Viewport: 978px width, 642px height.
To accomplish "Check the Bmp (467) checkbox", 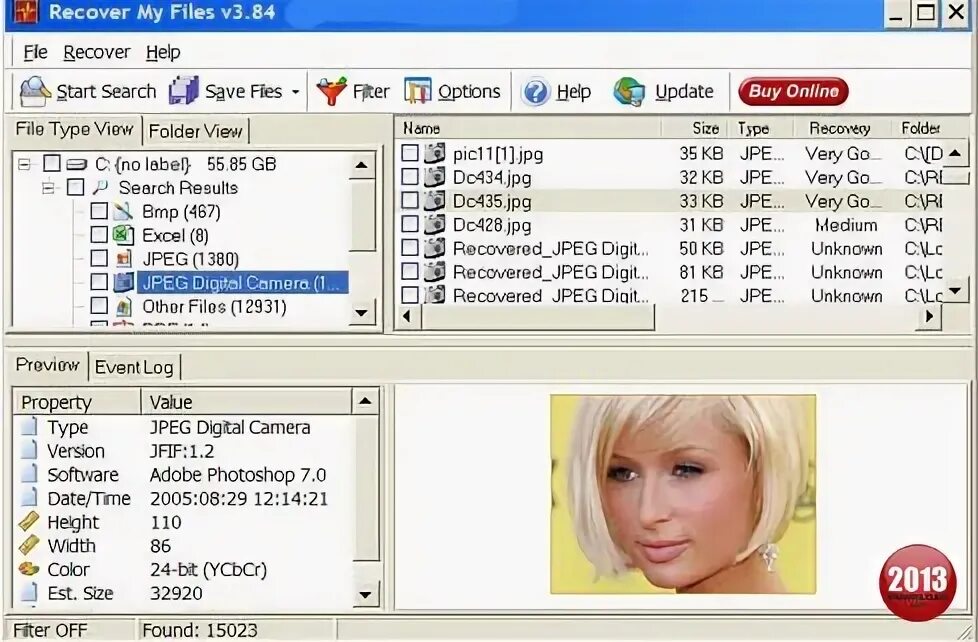I will (x=99, y=212).
